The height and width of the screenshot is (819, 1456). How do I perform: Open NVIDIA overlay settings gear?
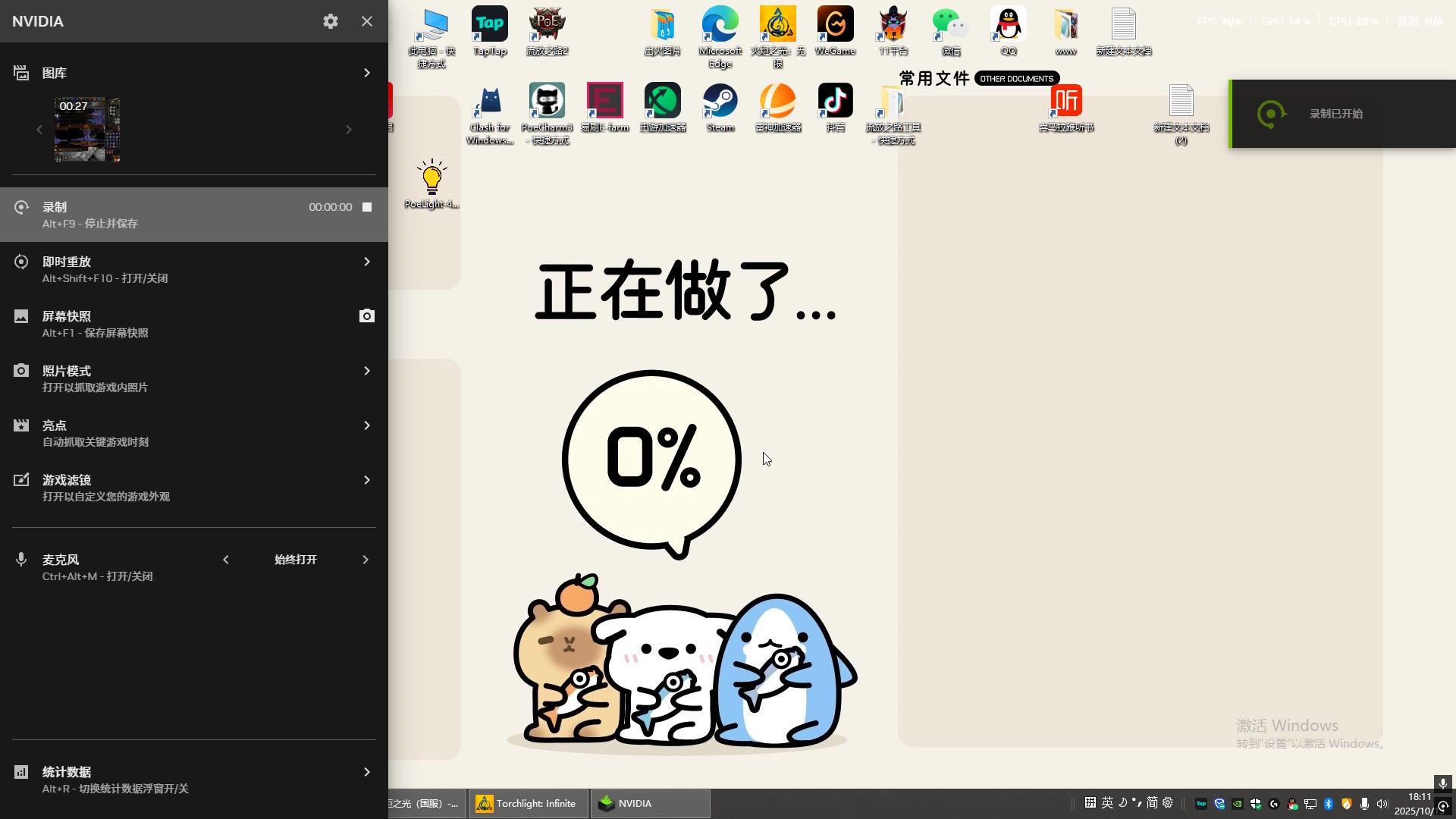tap(330, 21)
